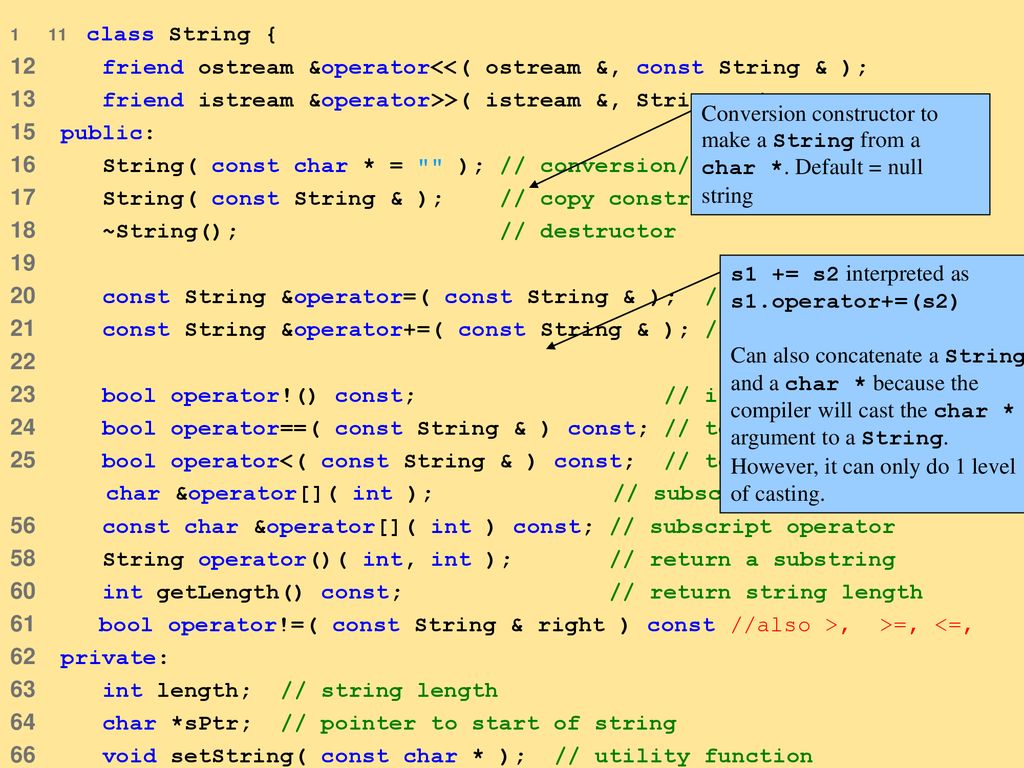This screenshot has width=1024, height=768.
Task: Click the red '//also >, >=, <=,' comment
Action: tap(852, 625)
